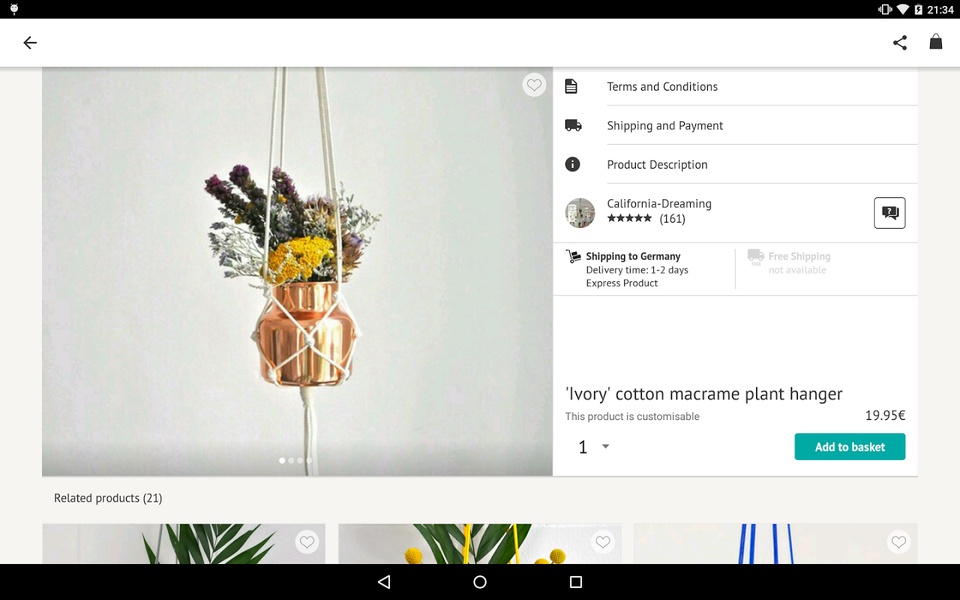
Task: Click the 'Related products (21)' heading
Action: coord(108,498)
